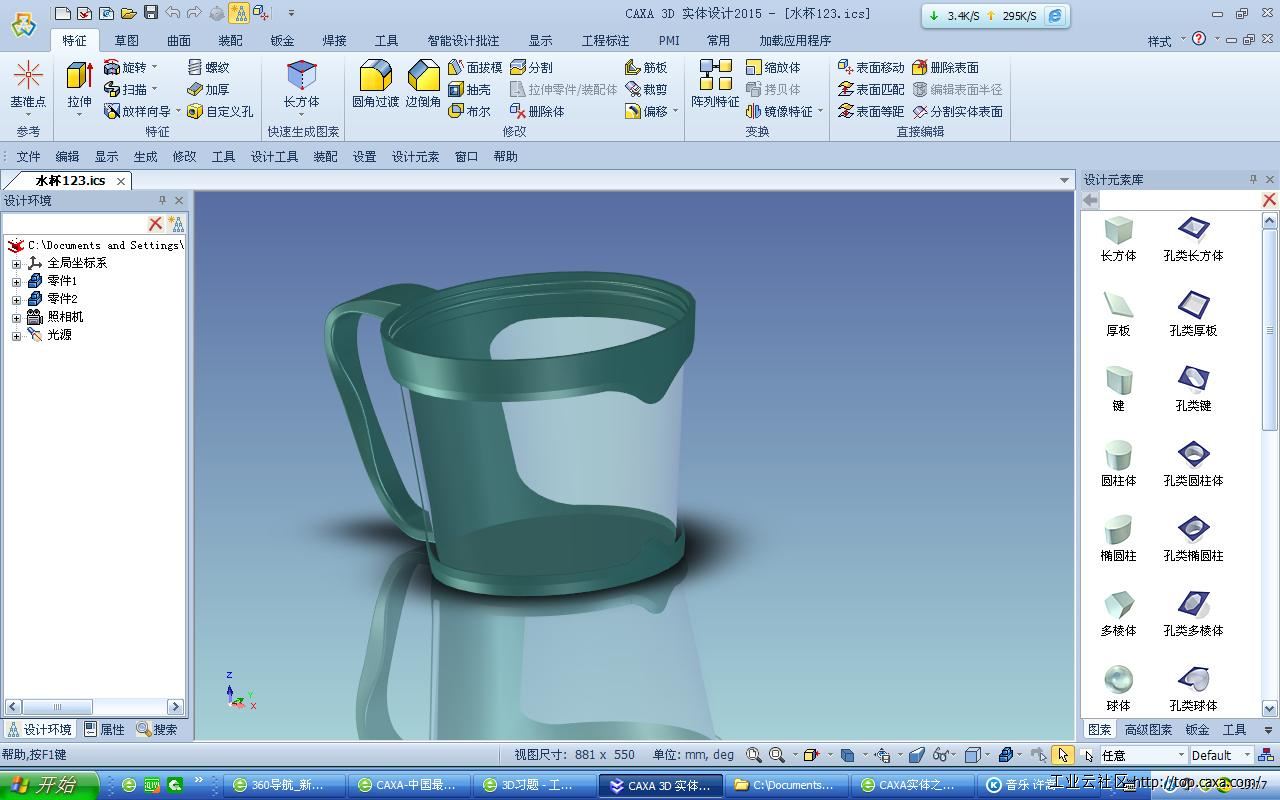Image resolution: width=1280 pixels, height=800 pixels.
Task: Click the 开始 Start button on taskbar
Action: coord(50,785)
